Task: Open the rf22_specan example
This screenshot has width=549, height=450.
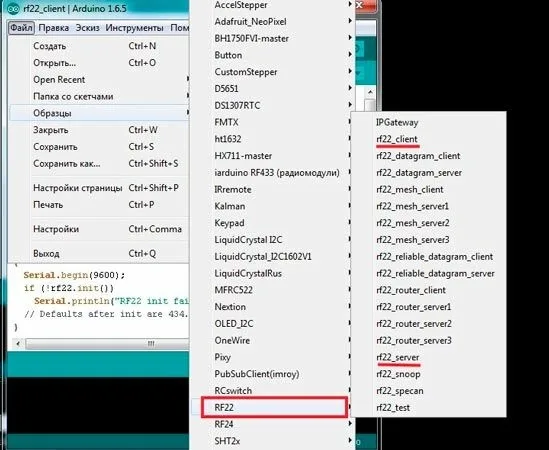Action: point(429,391)
